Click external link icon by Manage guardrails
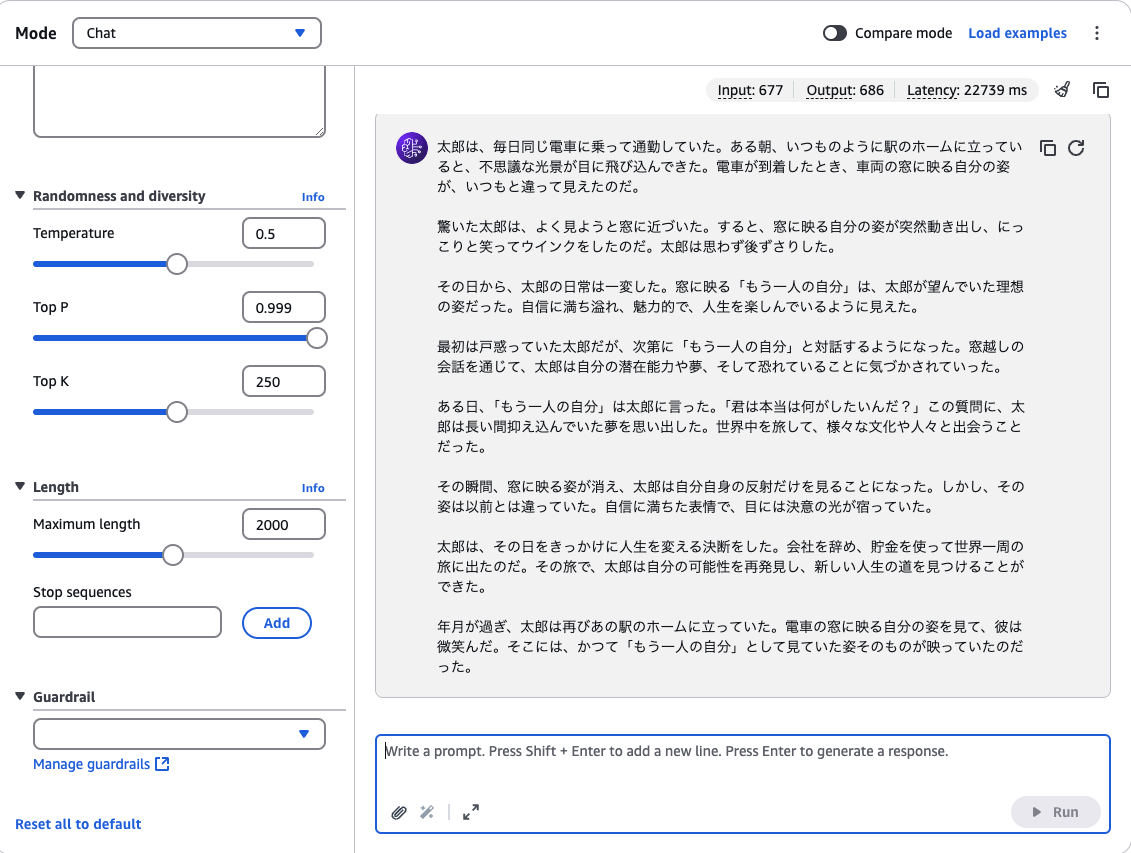 [162, 764]
